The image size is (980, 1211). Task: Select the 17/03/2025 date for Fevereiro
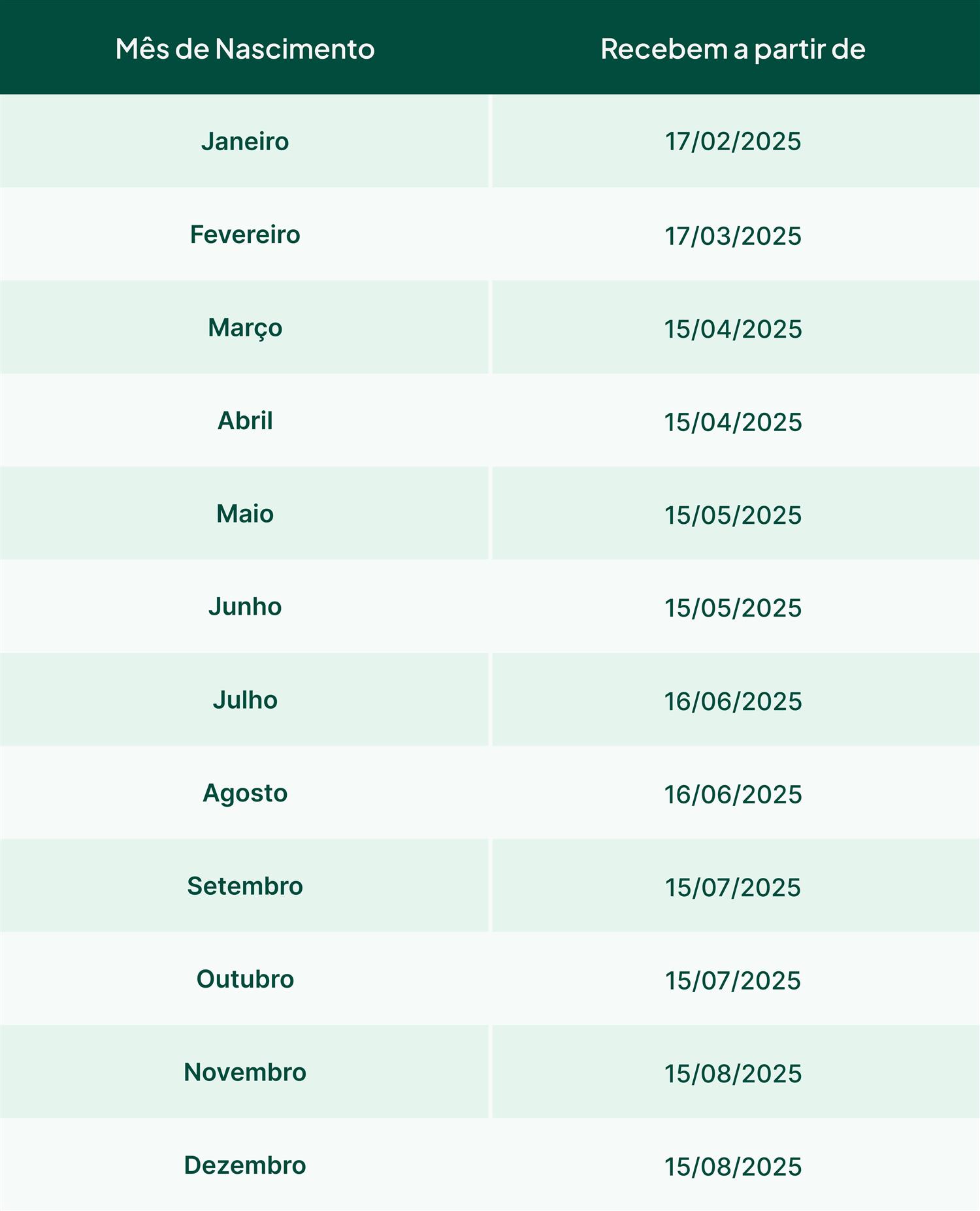click(x=732, y=236)
